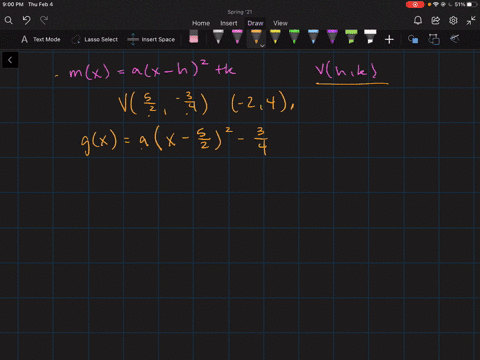Choose the yellow pen

[275, 37]
